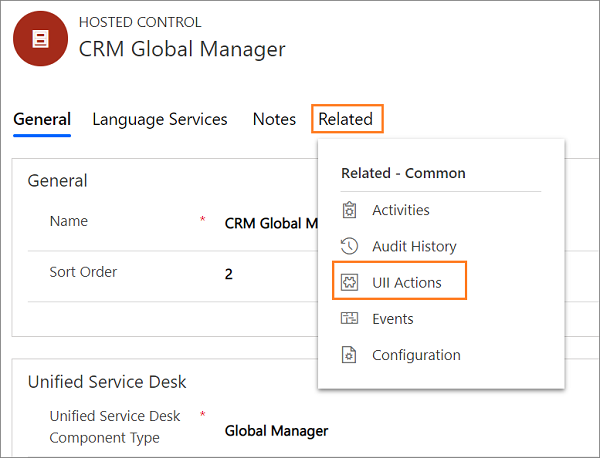
Task: Click the Global Manager component type value
Action: [276, 431]
